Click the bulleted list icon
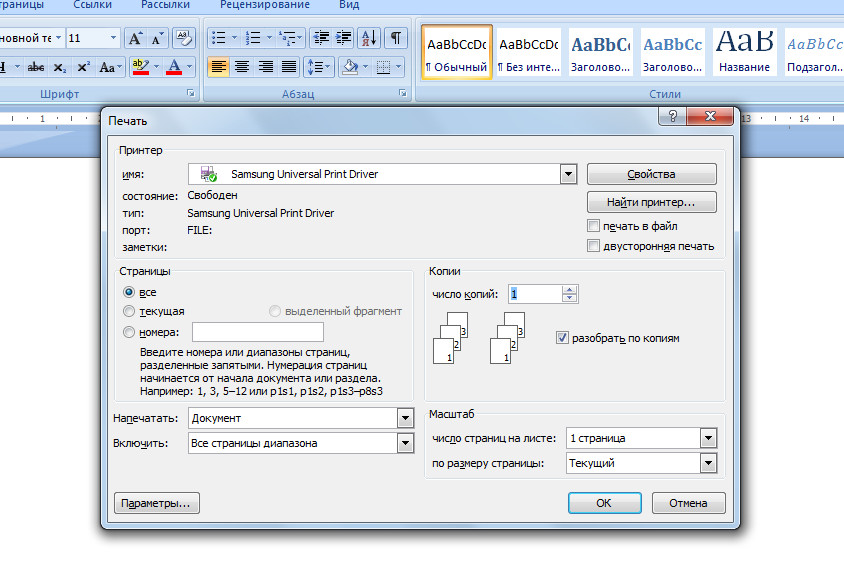Viewport: 844px width, 569px height. pos(218,39)
